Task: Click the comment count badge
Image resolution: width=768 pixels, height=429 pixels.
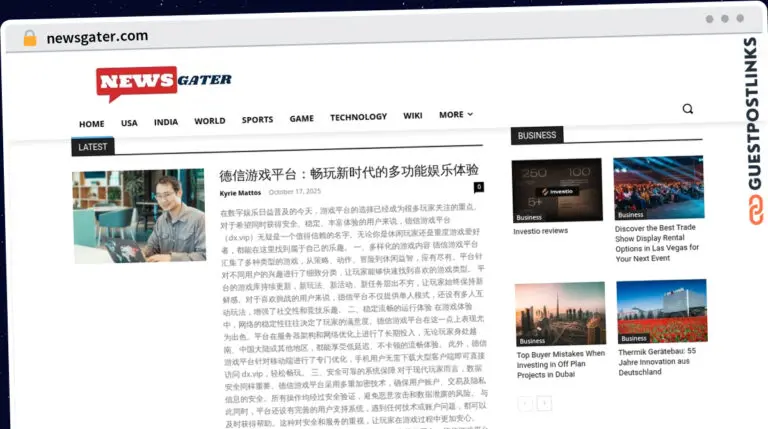Action: tap(479, 187)
